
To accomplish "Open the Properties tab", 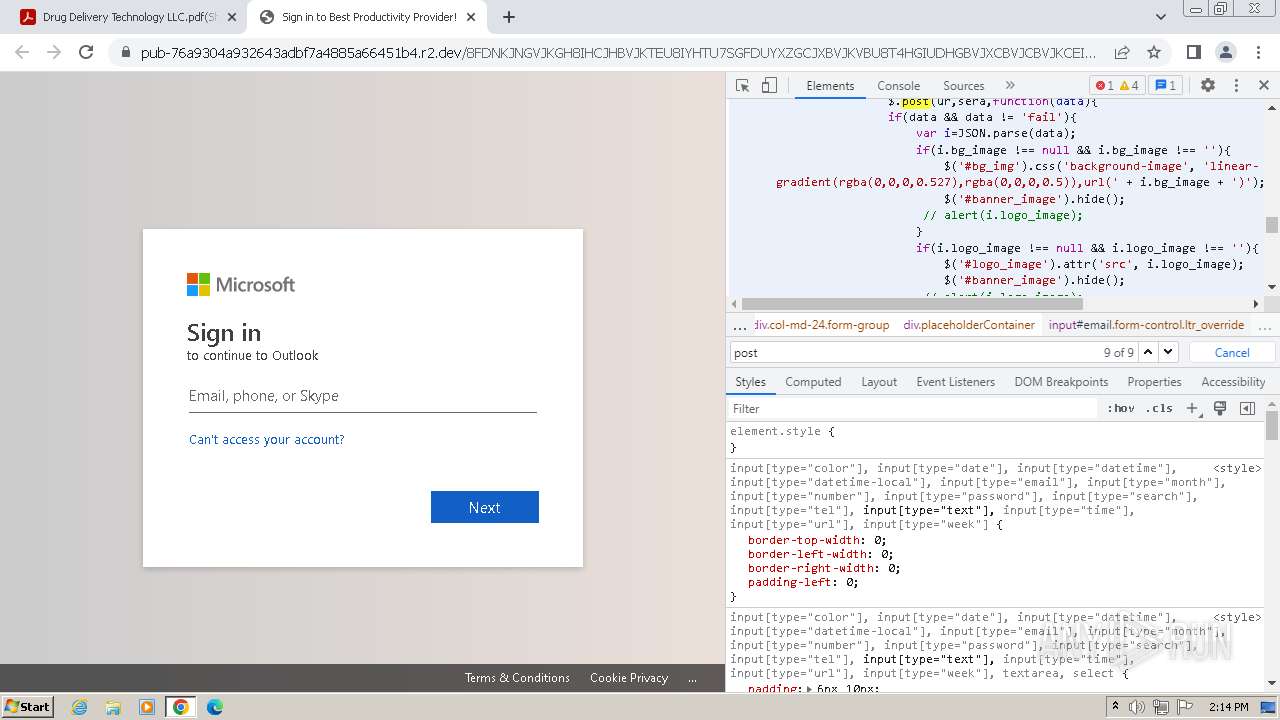I will point(1154,382).
